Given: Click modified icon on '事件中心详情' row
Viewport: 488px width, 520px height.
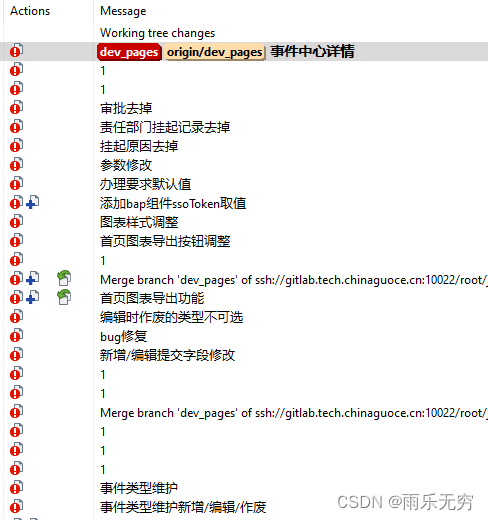Looking at the screenshot, I should (16, 51).
